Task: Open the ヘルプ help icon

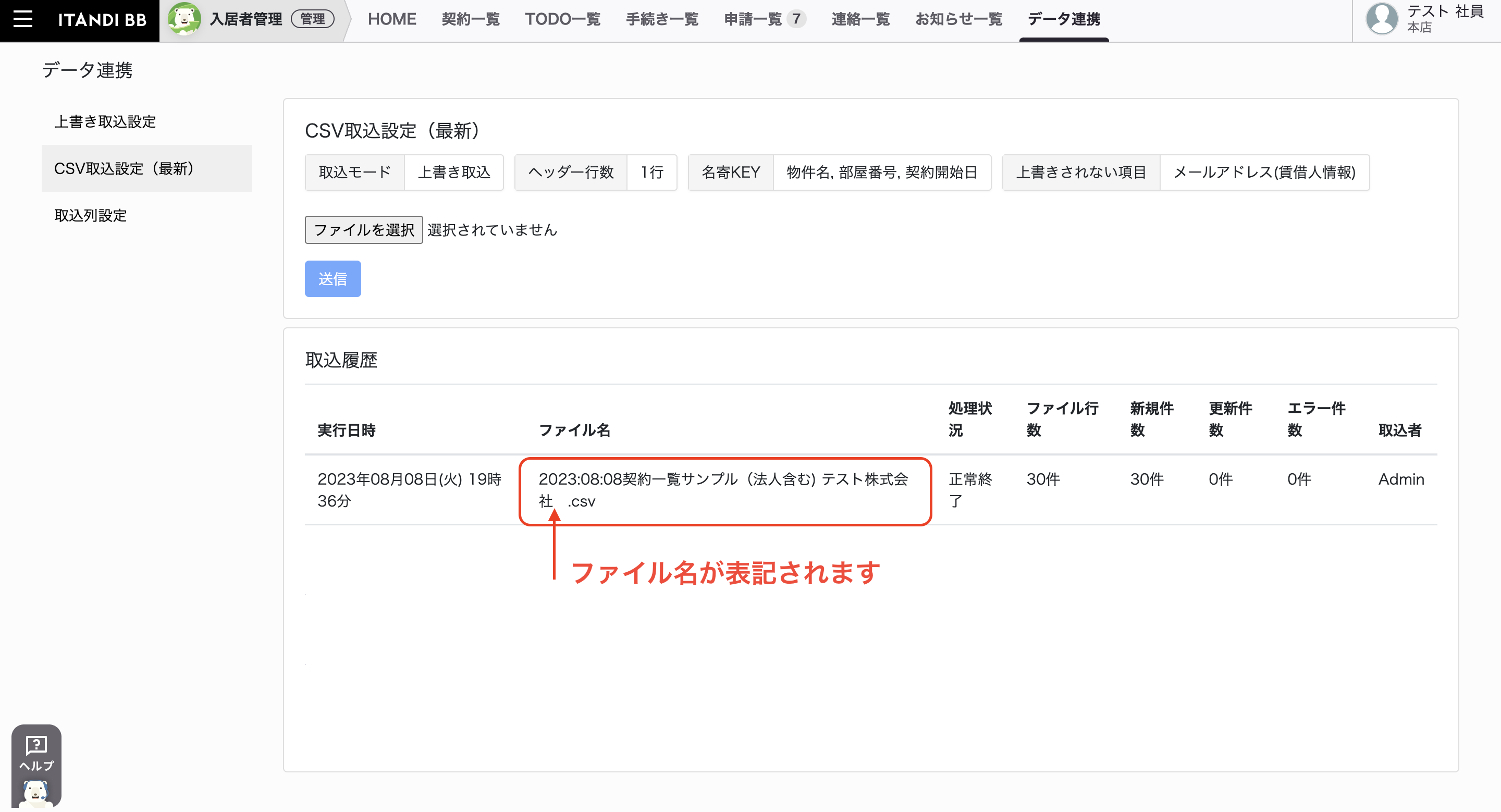Action: point(36,766)
